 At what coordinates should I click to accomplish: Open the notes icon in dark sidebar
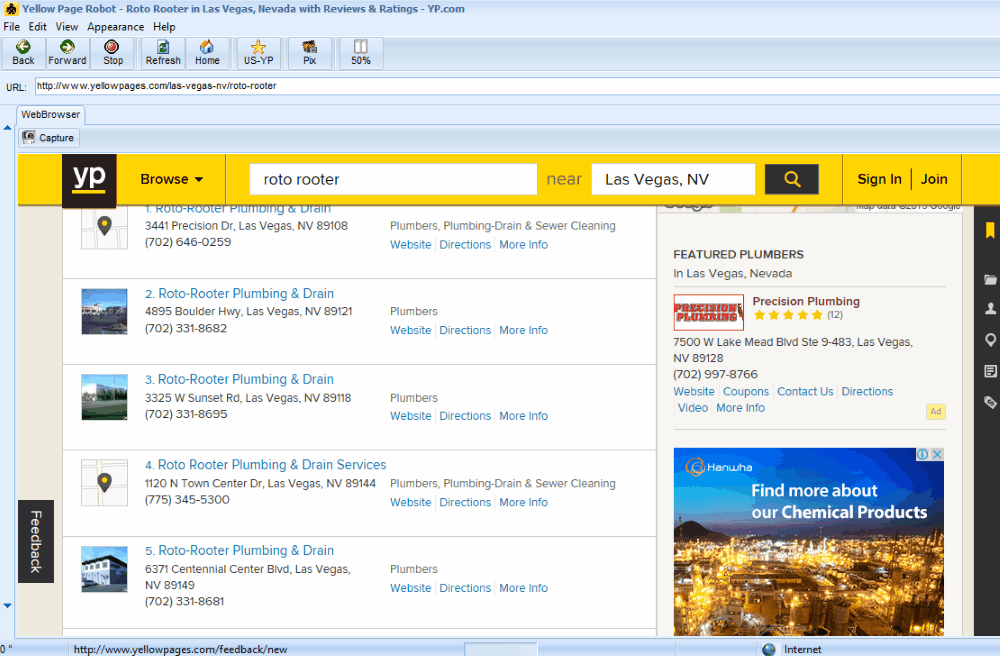click(990, 371)
